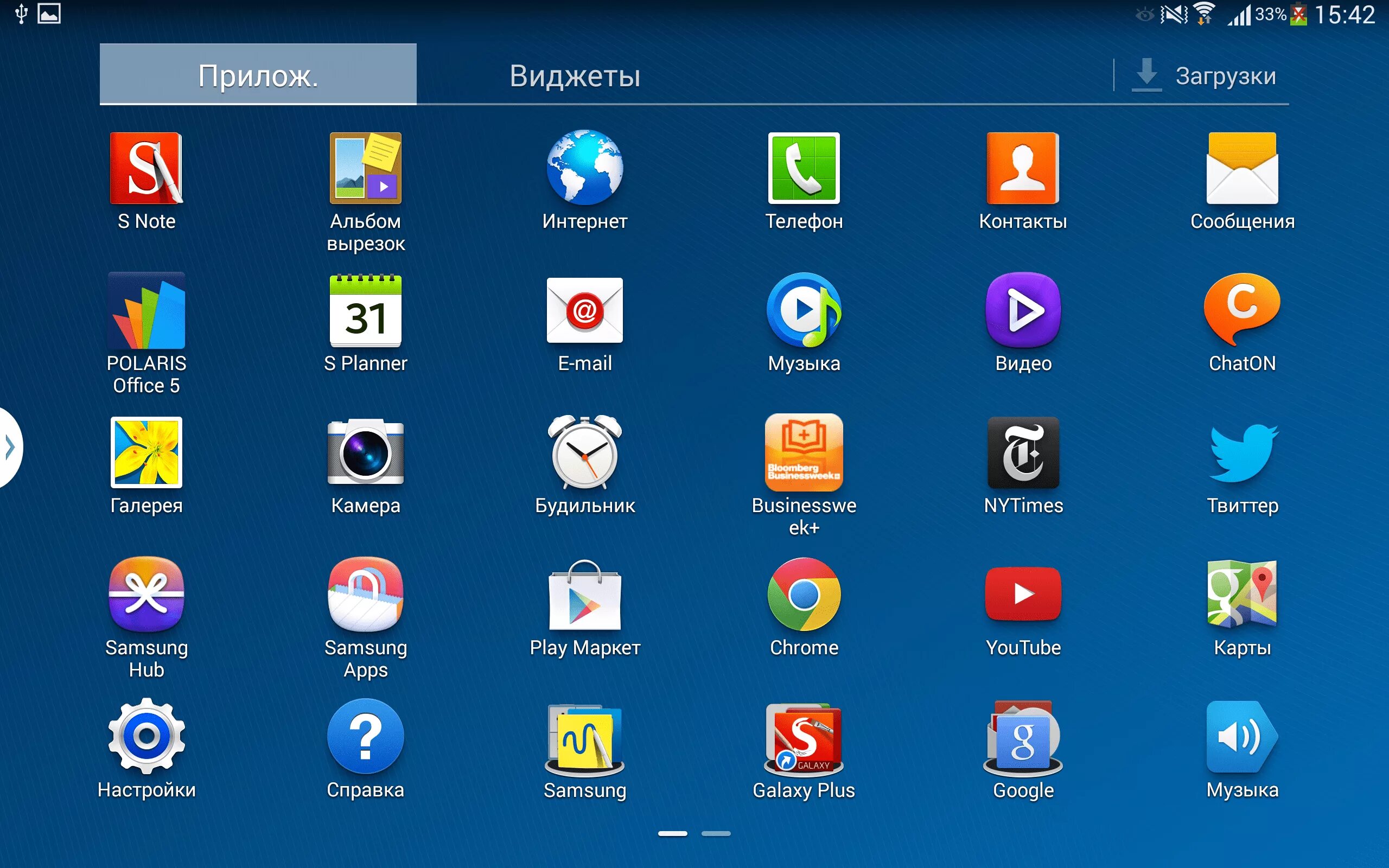This screenshot has width=1389, height=868.
Task: Expand the side panel arrow handle
Action: [x=9, y=447]
